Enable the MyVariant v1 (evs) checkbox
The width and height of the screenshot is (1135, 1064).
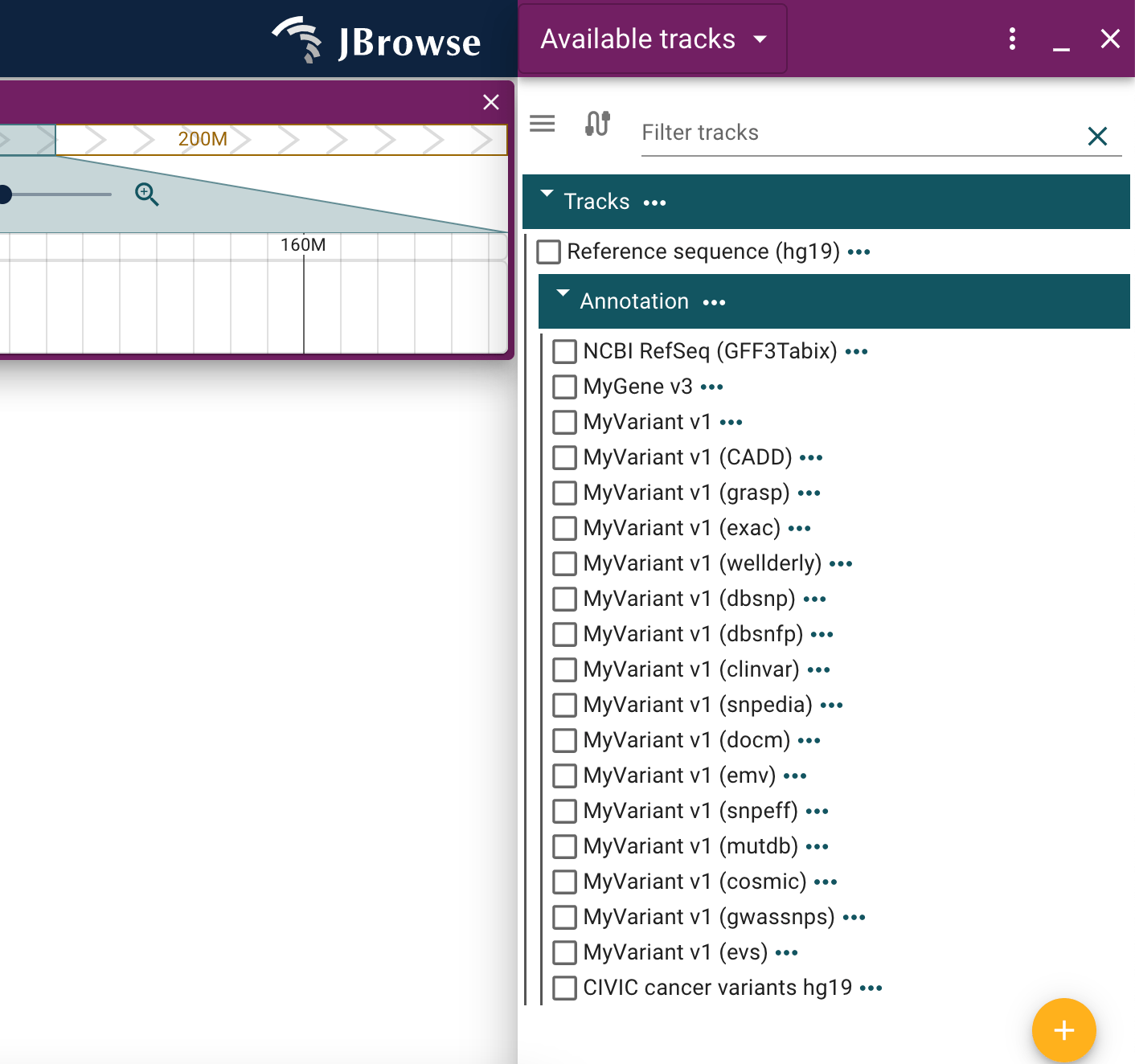(x=565, y=952)
